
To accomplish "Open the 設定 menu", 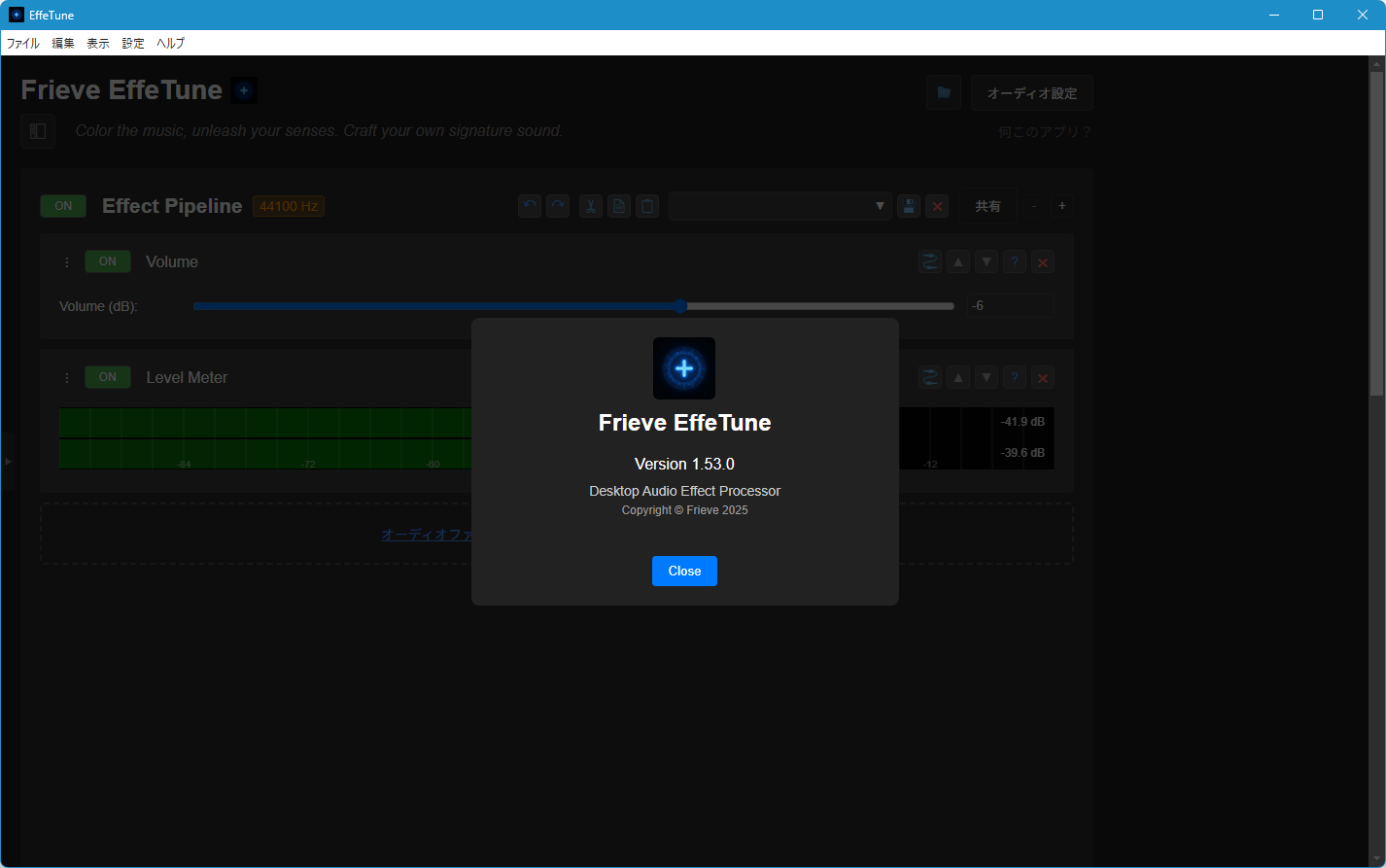I will click(x=133, y=43).
